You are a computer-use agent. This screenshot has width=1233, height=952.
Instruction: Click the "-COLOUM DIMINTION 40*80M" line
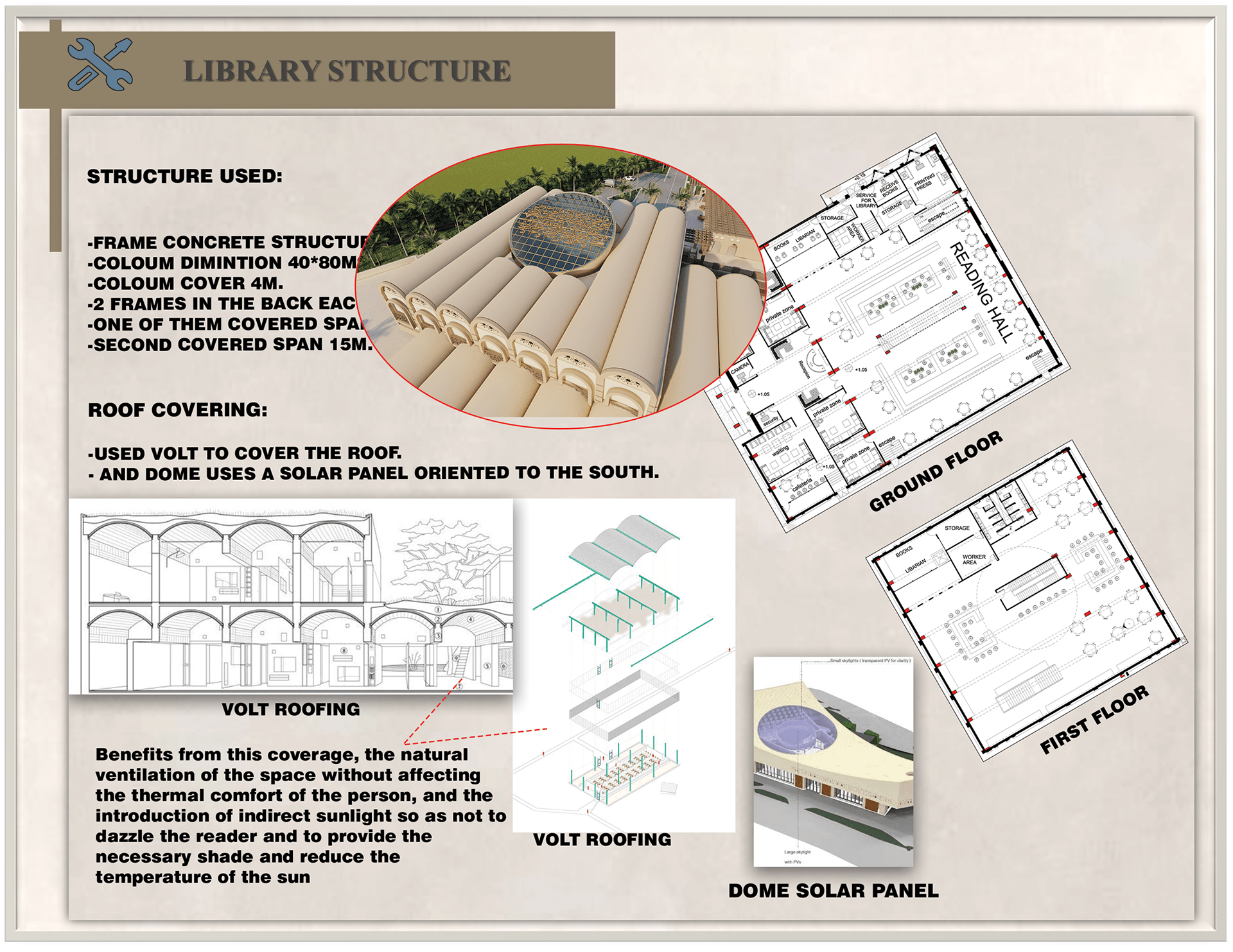(222, 263)
